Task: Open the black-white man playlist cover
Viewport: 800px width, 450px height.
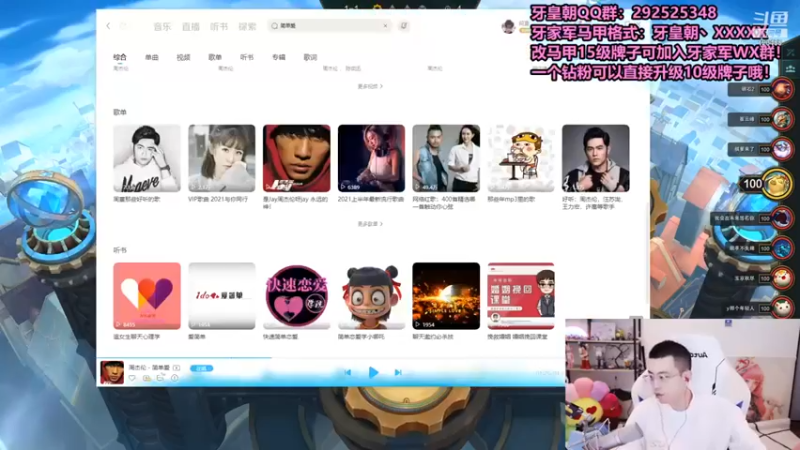Action: point(147,158)
